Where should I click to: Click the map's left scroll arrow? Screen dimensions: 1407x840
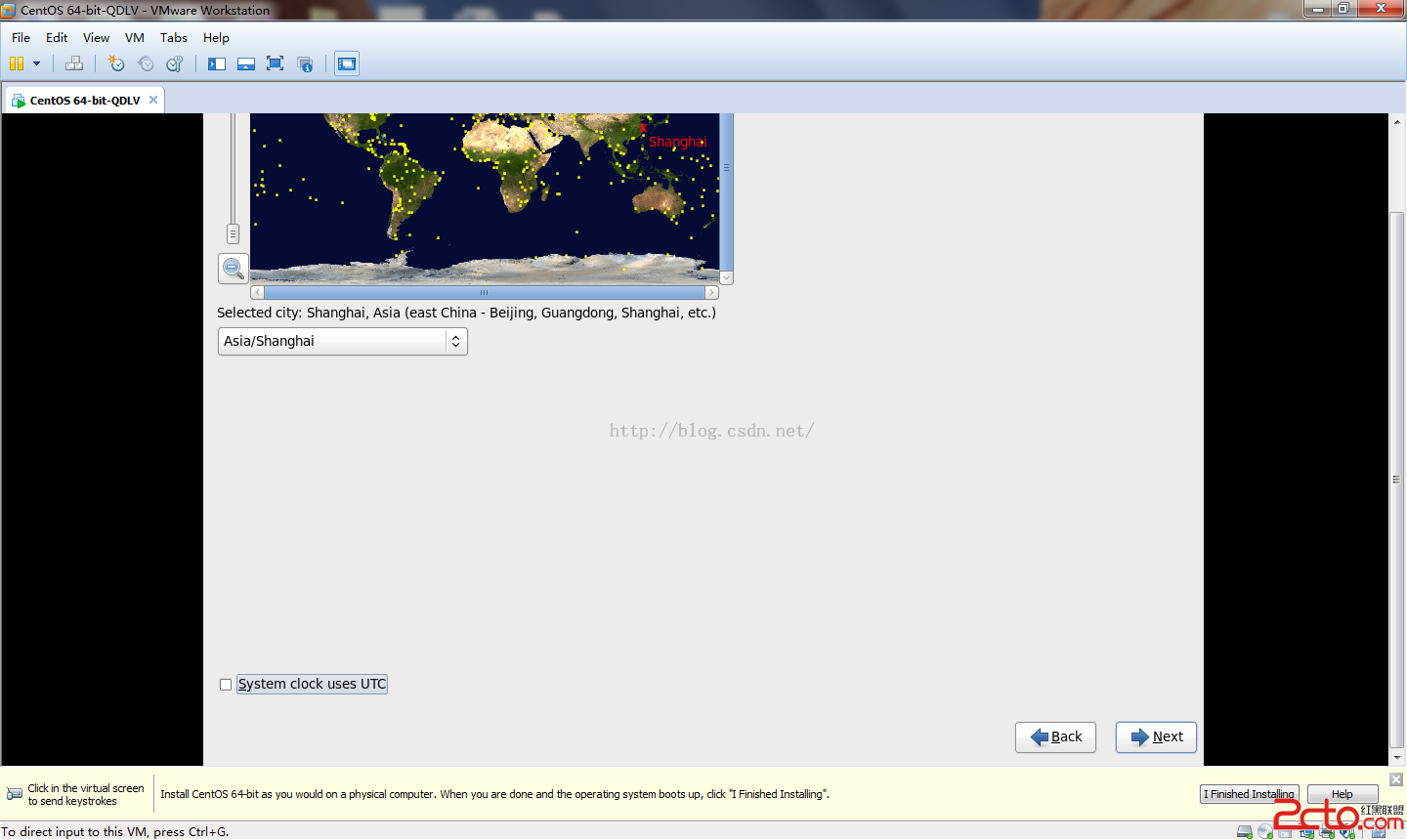257,292
